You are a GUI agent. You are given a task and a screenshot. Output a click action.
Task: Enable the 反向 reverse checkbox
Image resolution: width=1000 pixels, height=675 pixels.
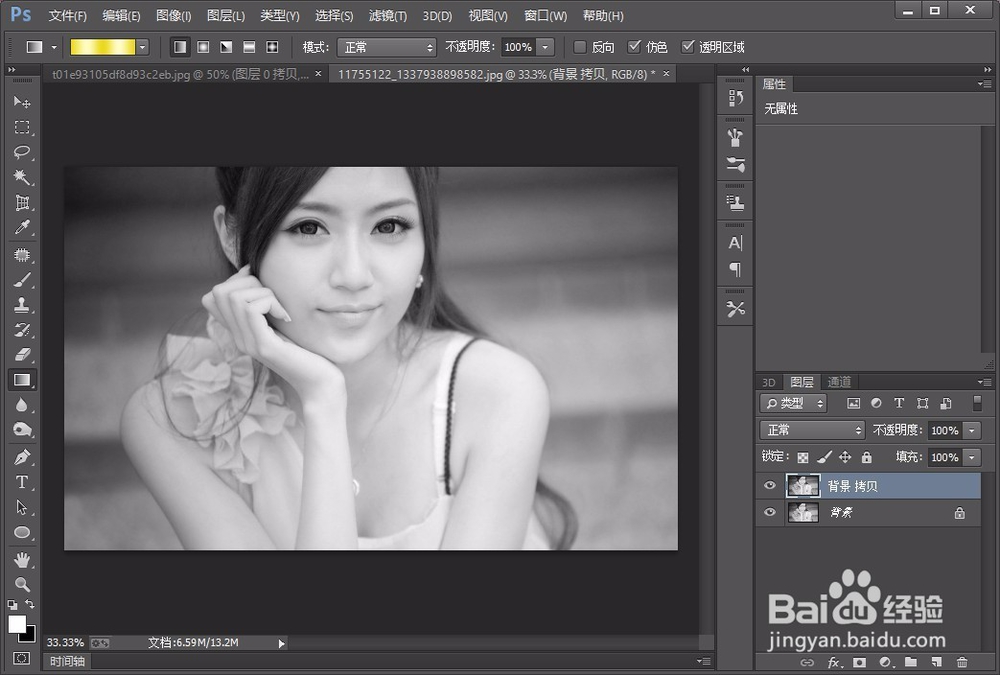(580, 47)
